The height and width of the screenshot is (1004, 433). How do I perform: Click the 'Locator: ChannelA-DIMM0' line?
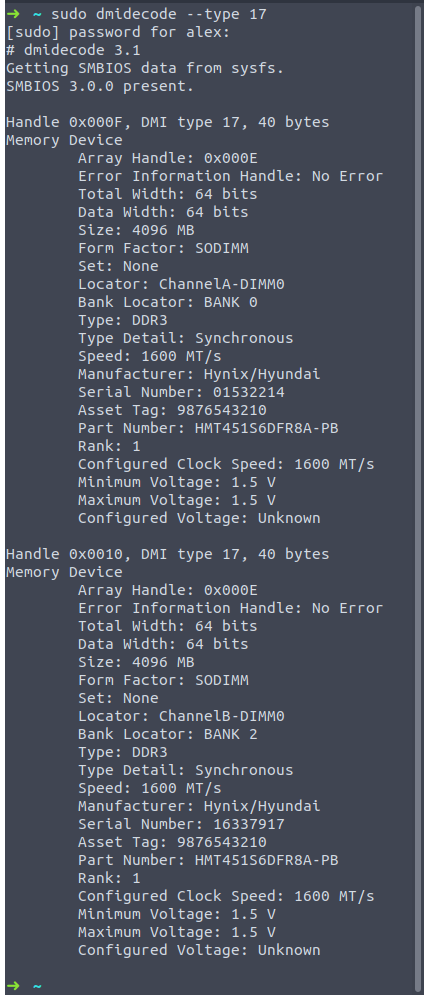pos(181,284)
